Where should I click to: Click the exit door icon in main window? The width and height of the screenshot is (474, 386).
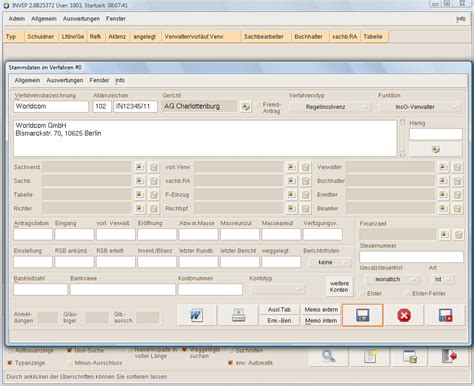point(449,356)
